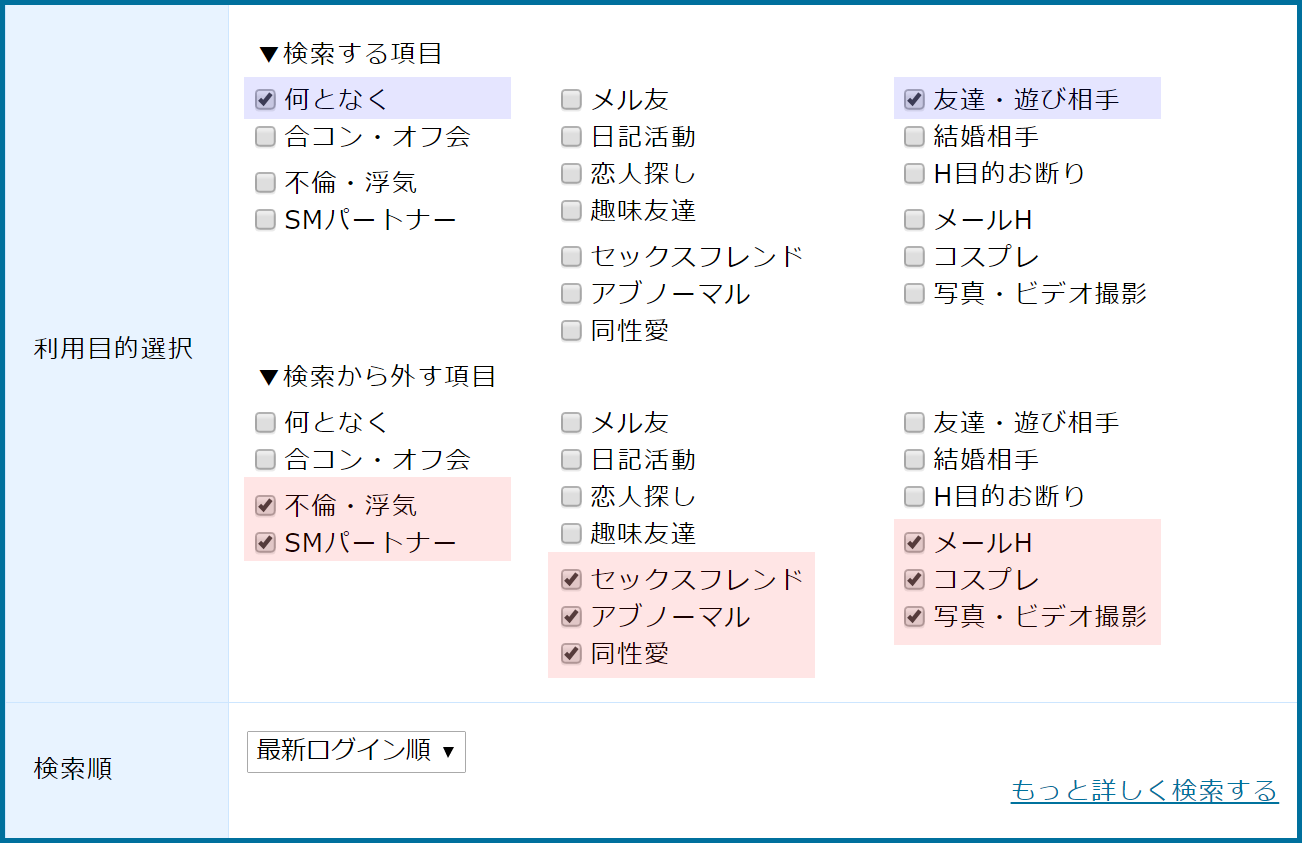Check メル友 under 検索する項目
The image size is (1302, 843).
point(571,99)
